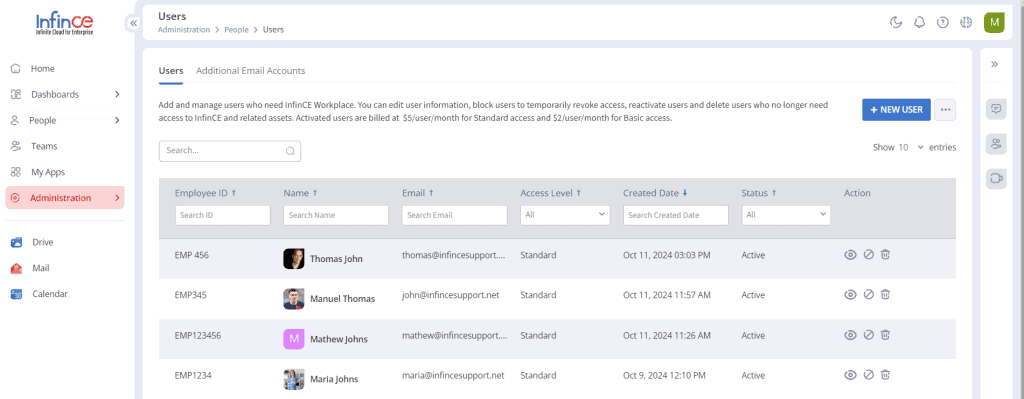View details of Thomas John with eye icon
This screenshot has width=1024, height=399.
[850, 255]
